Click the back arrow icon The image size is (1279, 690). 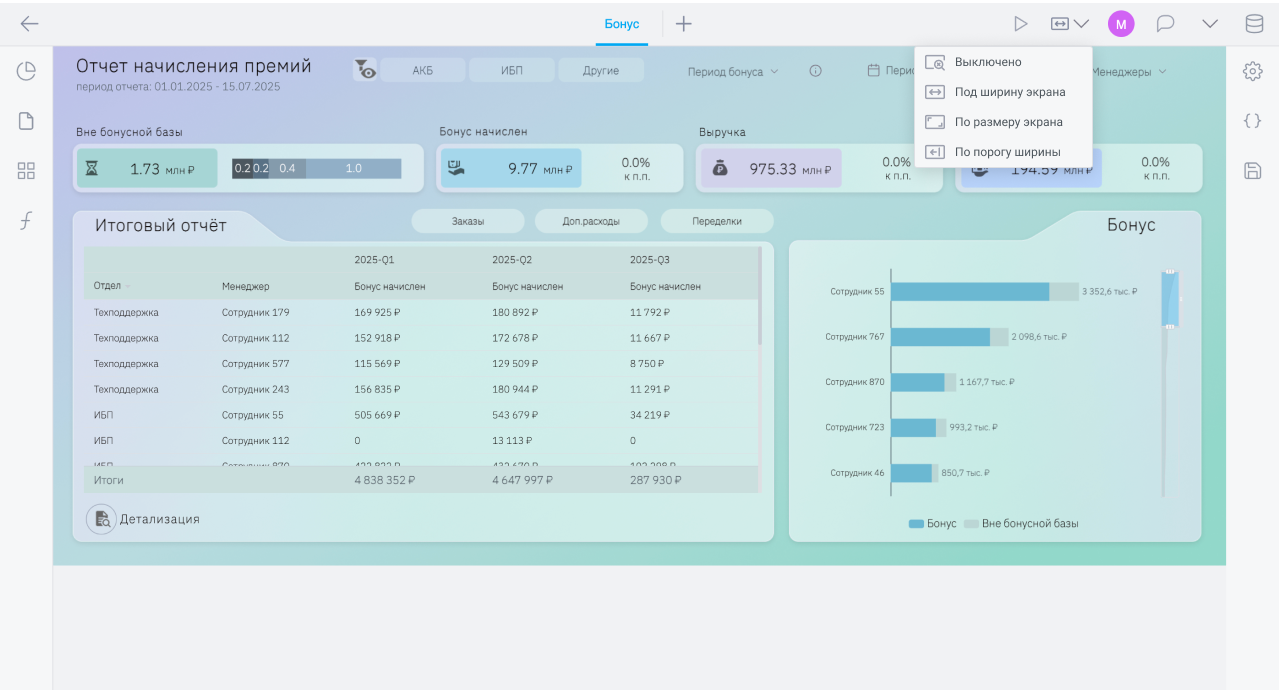29,24
